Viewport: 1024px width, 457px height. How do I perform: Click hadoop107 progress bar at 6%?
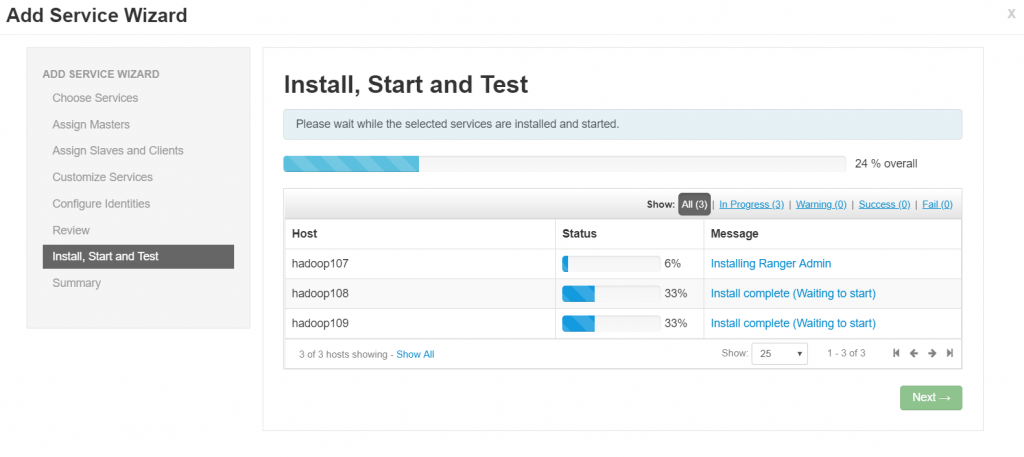pos(611,264)
